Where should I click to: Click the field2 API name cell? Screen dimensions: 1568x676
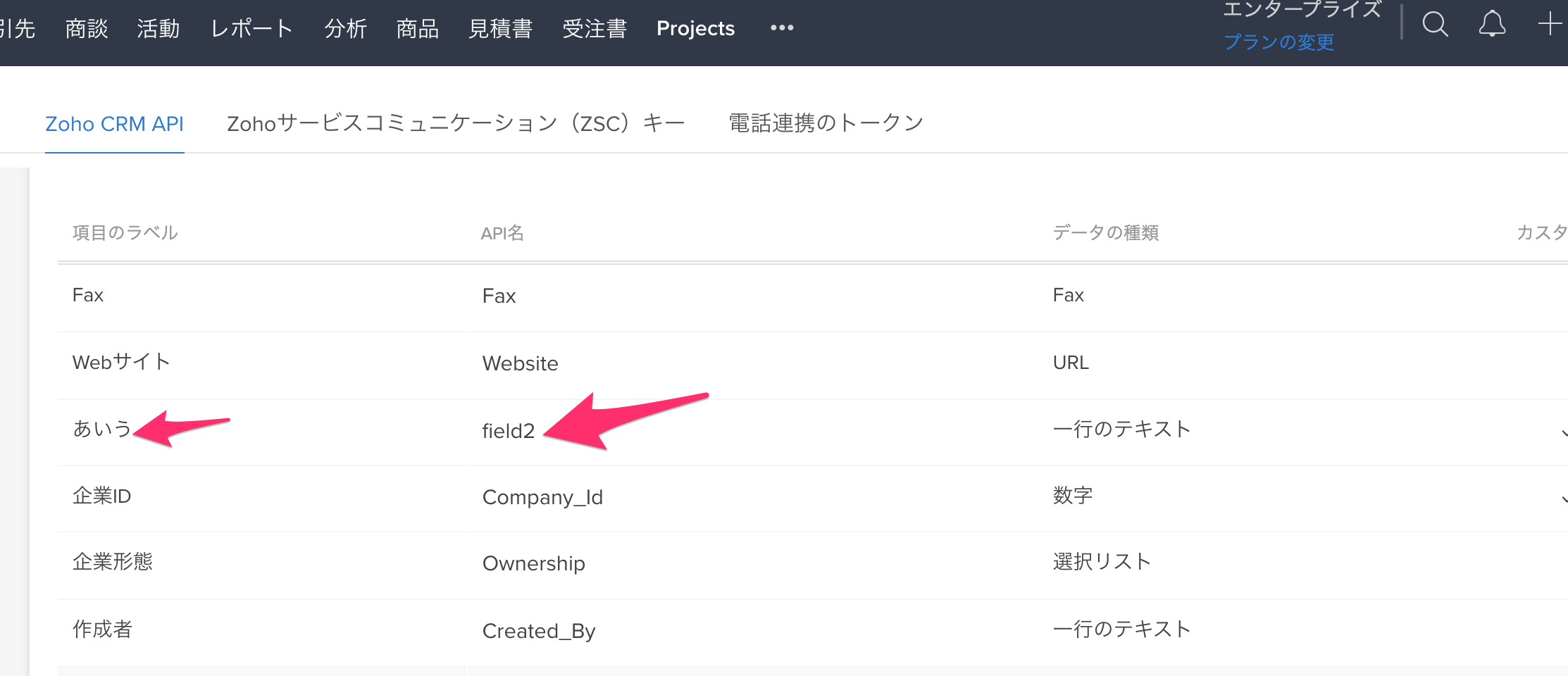click(x=509, y=431)
